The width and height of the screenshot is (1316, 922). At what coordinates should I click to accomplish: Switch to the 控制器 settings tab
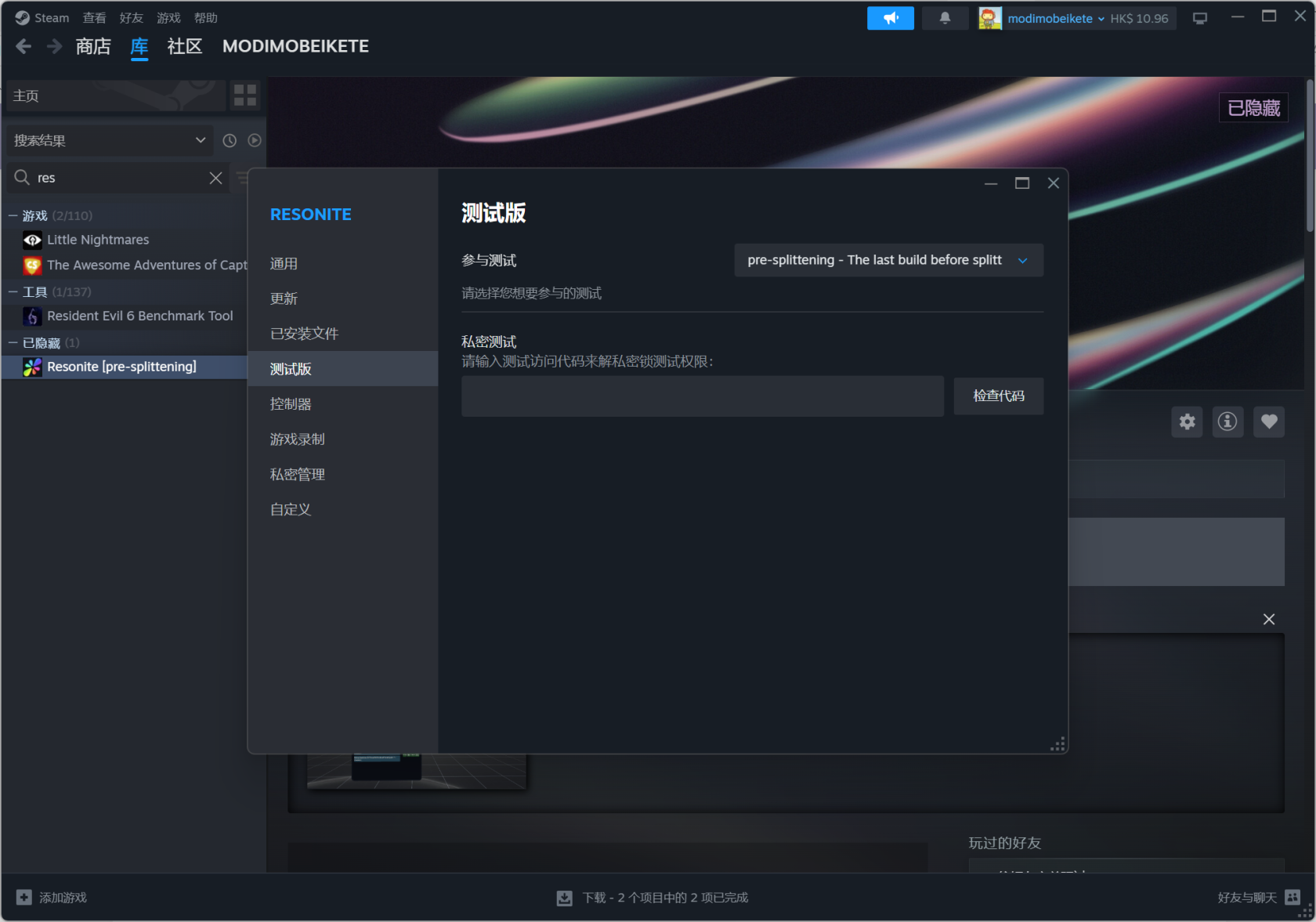pyautogui.click(x=291, y=404)
